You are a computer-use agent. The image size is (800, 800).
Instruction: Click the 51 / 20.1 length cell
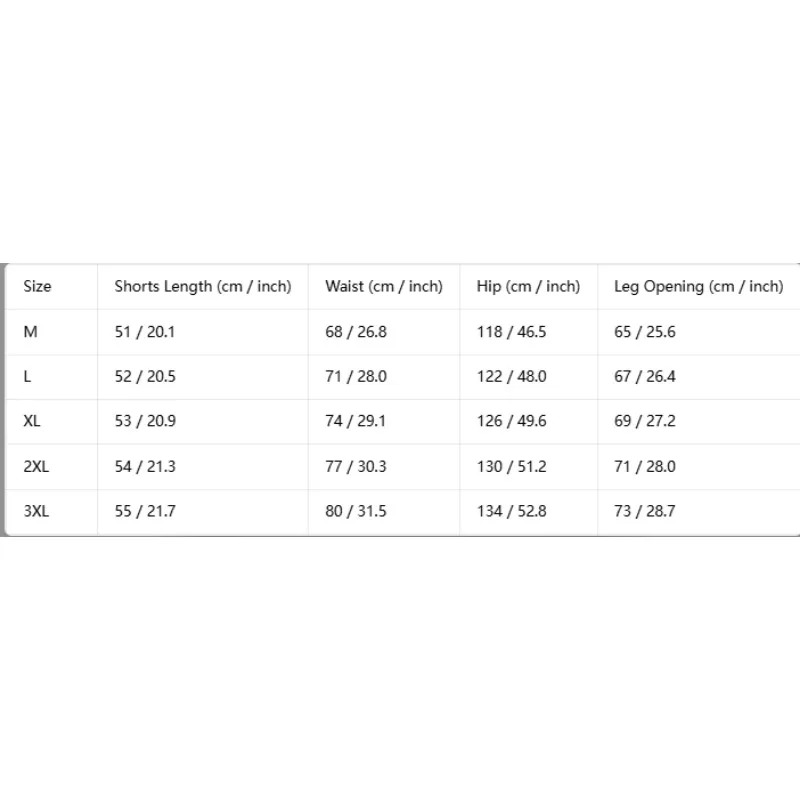[145, 332]
